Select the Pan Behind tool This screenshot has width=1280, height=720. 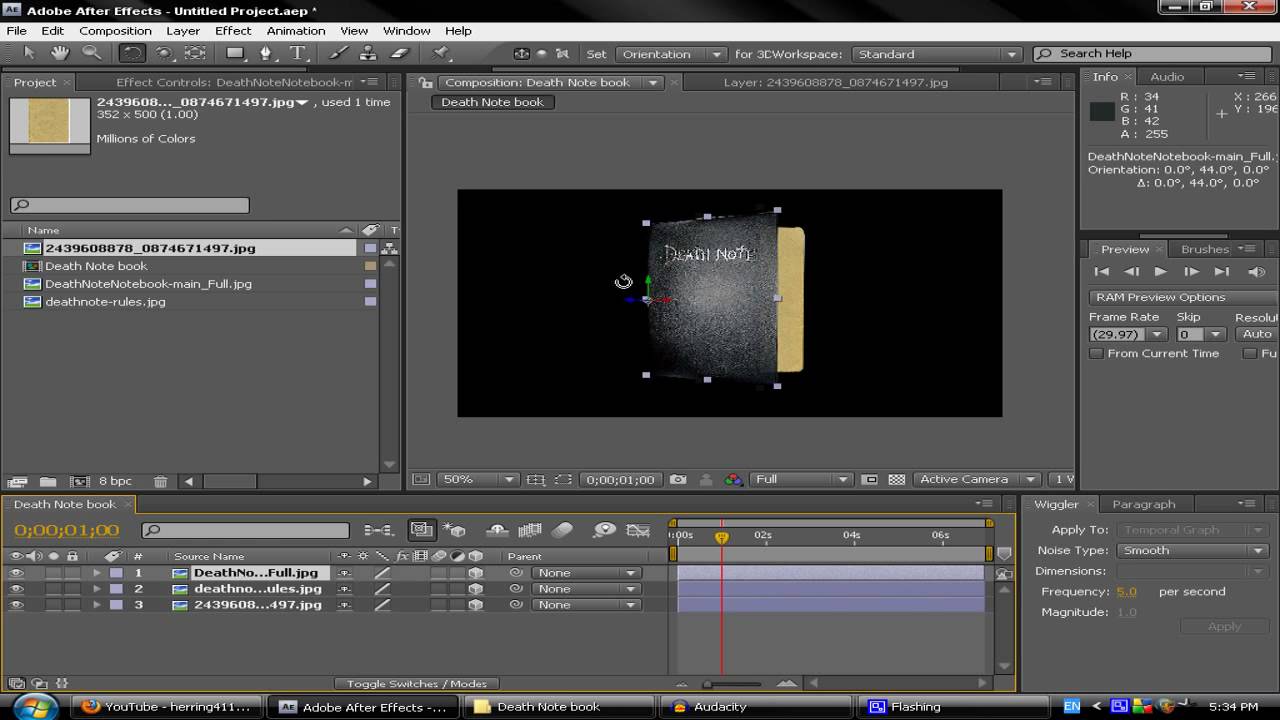[x=195, y=54]
